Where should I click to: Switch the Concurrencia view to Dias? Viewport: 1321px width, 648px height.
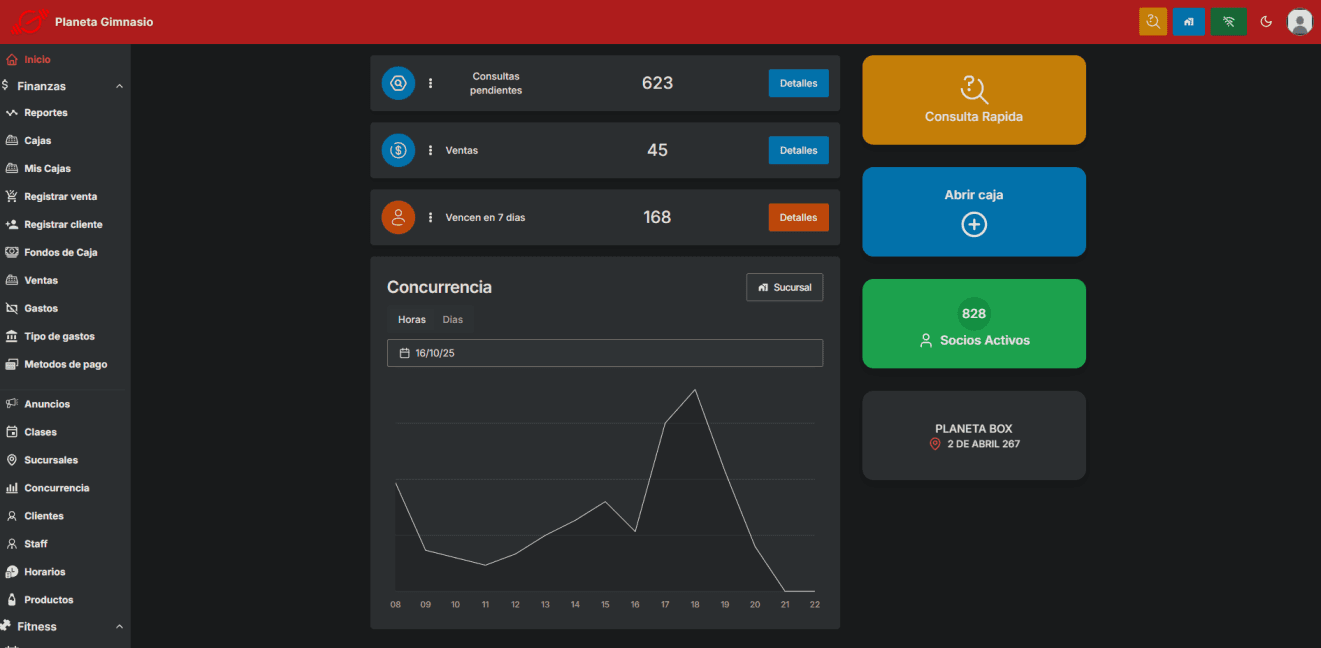pos(452,320)
